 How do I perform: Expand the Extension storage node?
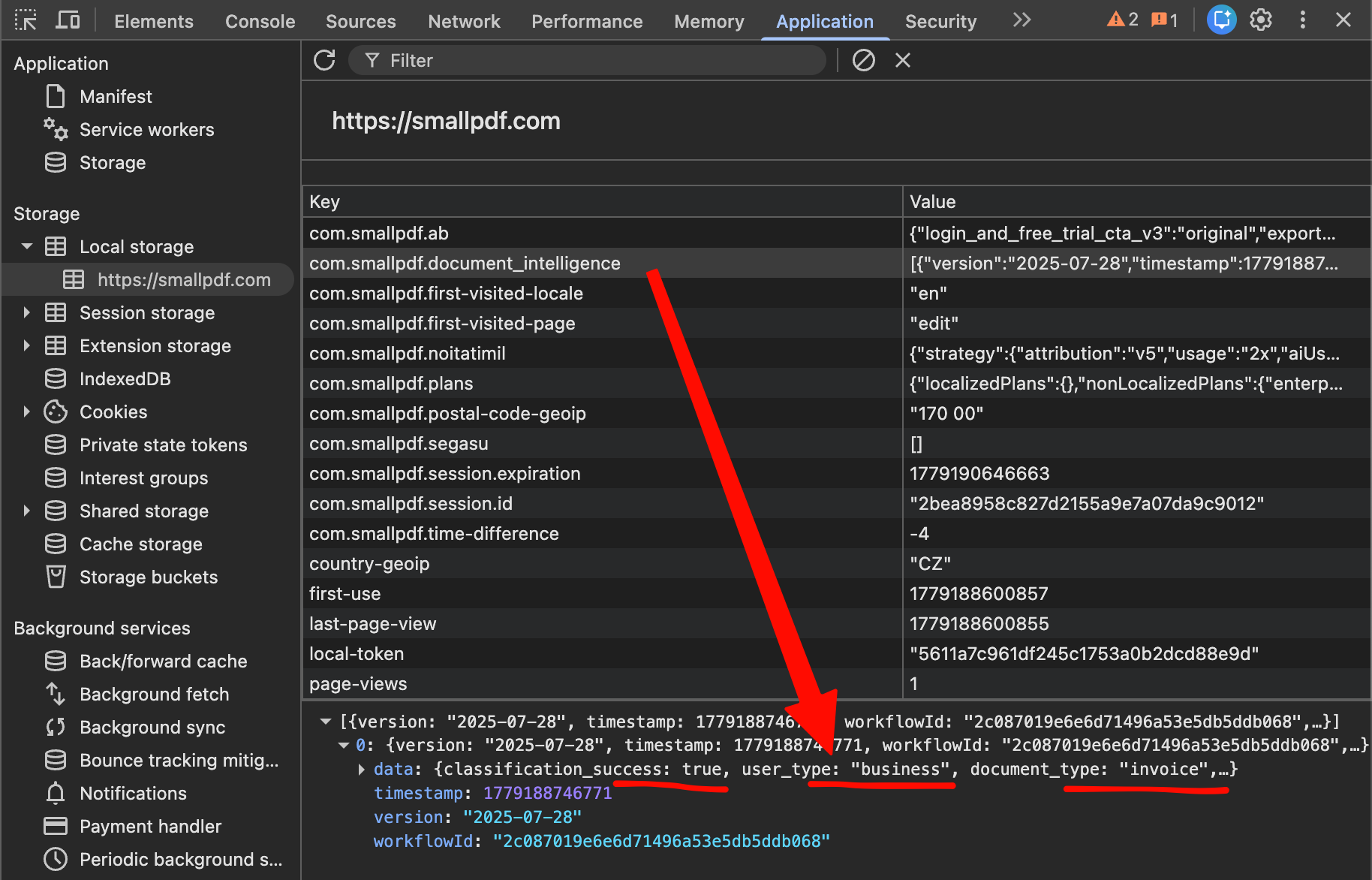tap(27, 345)
